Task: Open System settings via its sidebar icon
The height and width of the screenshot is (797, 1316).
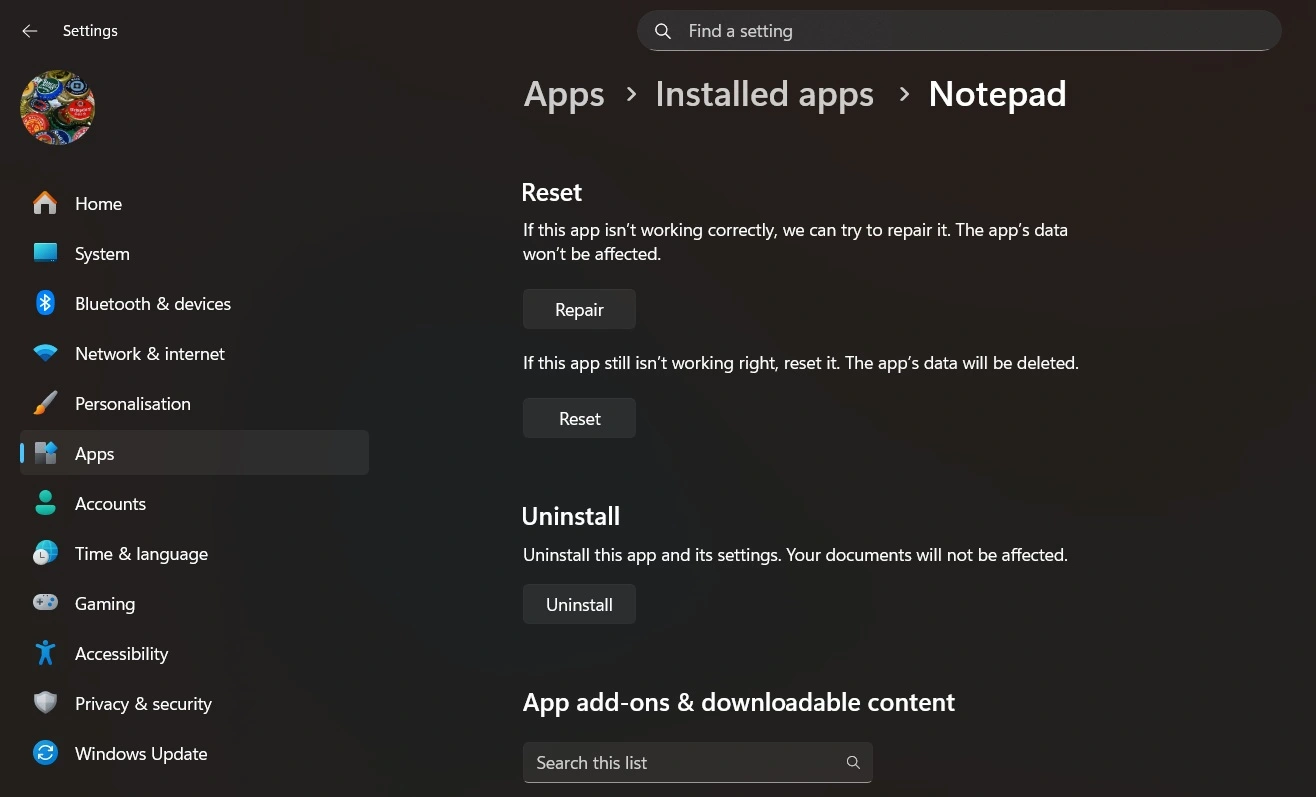Action: pos(45,253)
